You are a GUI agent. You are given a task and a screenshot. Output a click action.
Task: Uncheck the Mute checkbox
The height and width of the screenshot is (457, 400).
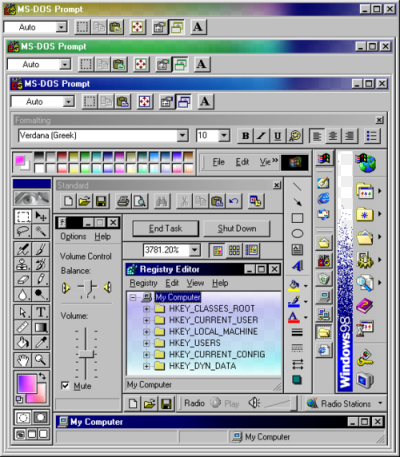tap(65, 385)
